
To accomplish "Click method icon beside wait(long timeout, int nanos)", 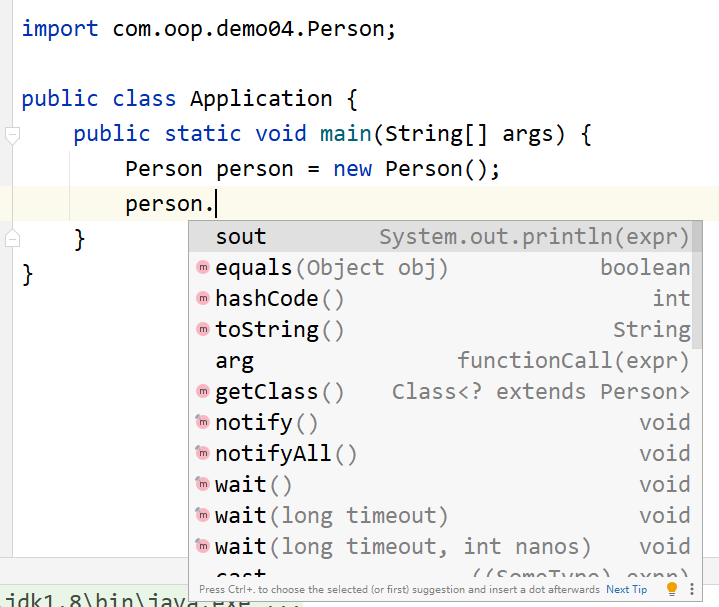I will tap(203, 546).
